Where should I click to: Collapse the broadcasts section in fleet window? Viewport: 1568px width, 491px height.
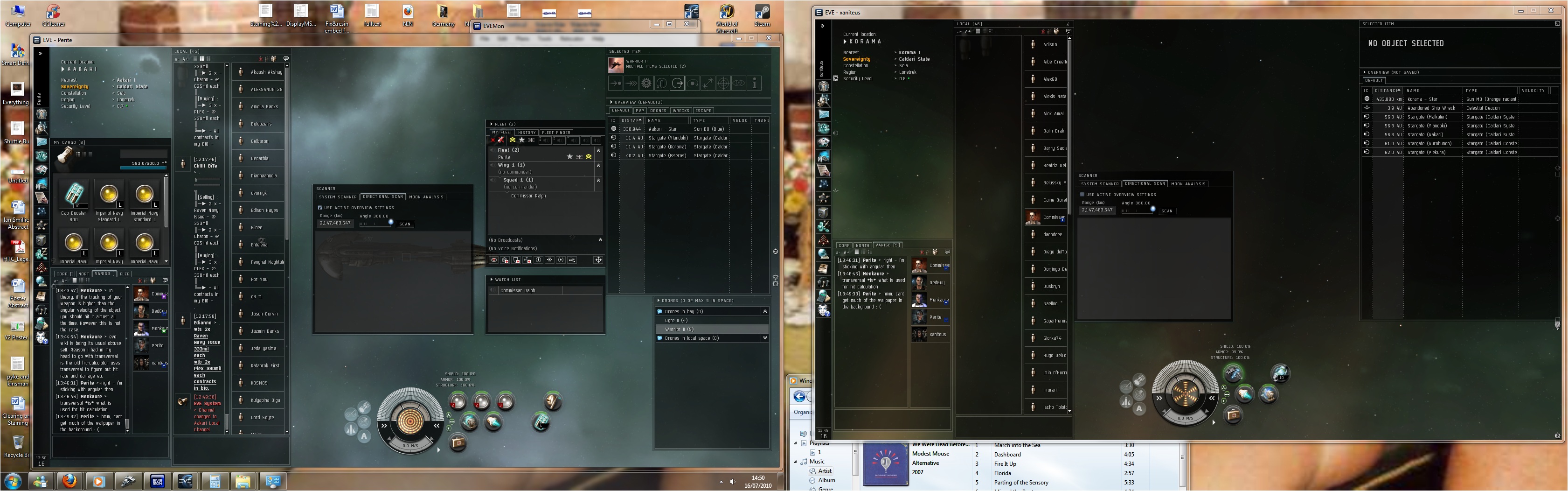pyautogui.click(x=600, y=240)
